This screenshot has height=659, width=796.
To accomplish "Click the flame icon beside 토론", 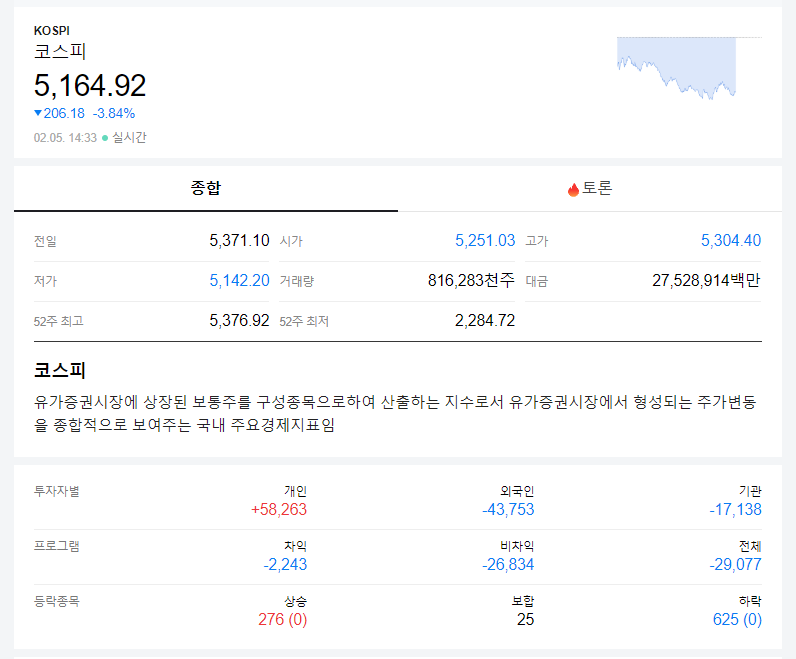I will coord(573,189).
